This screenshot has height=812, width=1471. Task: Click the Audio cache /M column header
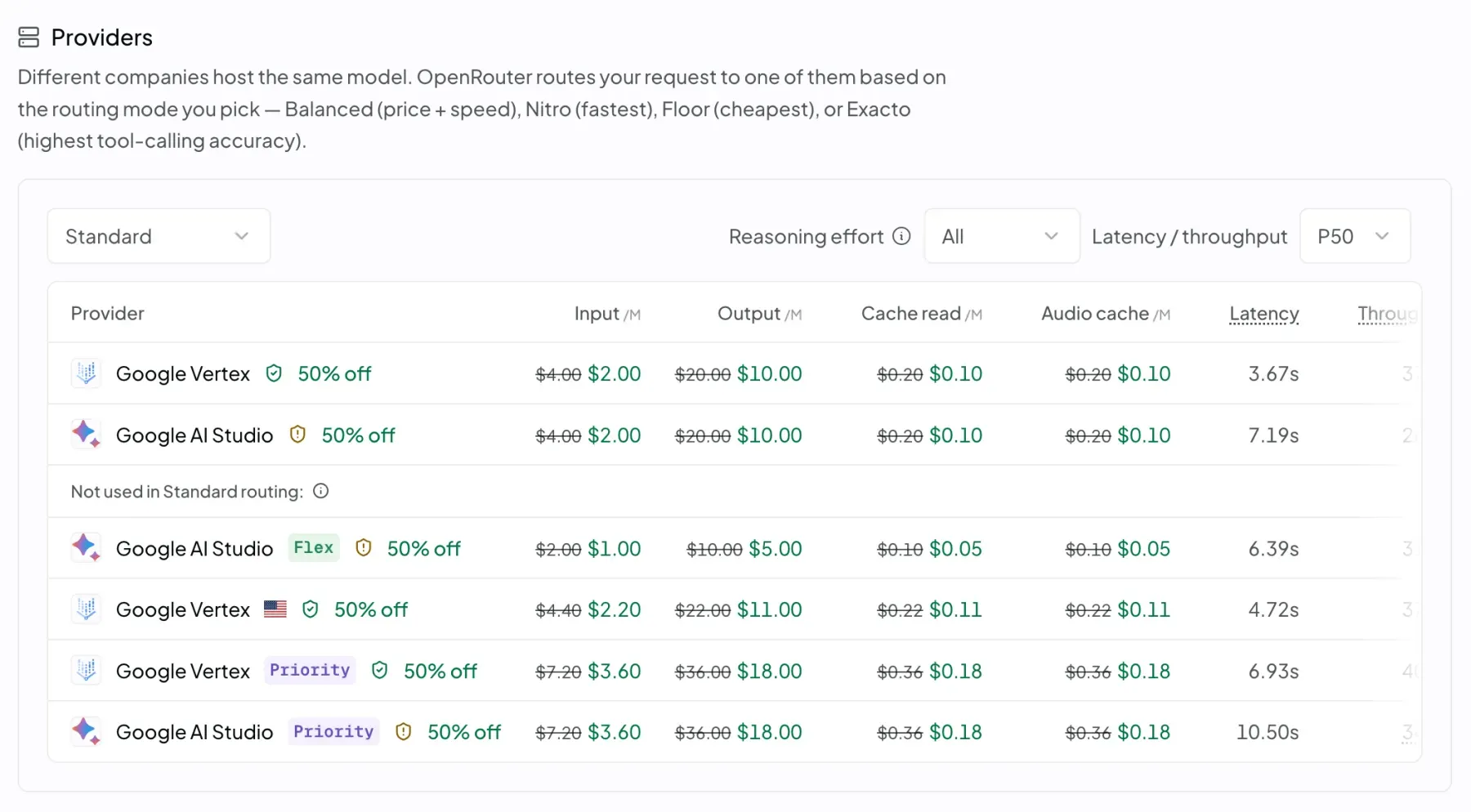pos(1106,314)
